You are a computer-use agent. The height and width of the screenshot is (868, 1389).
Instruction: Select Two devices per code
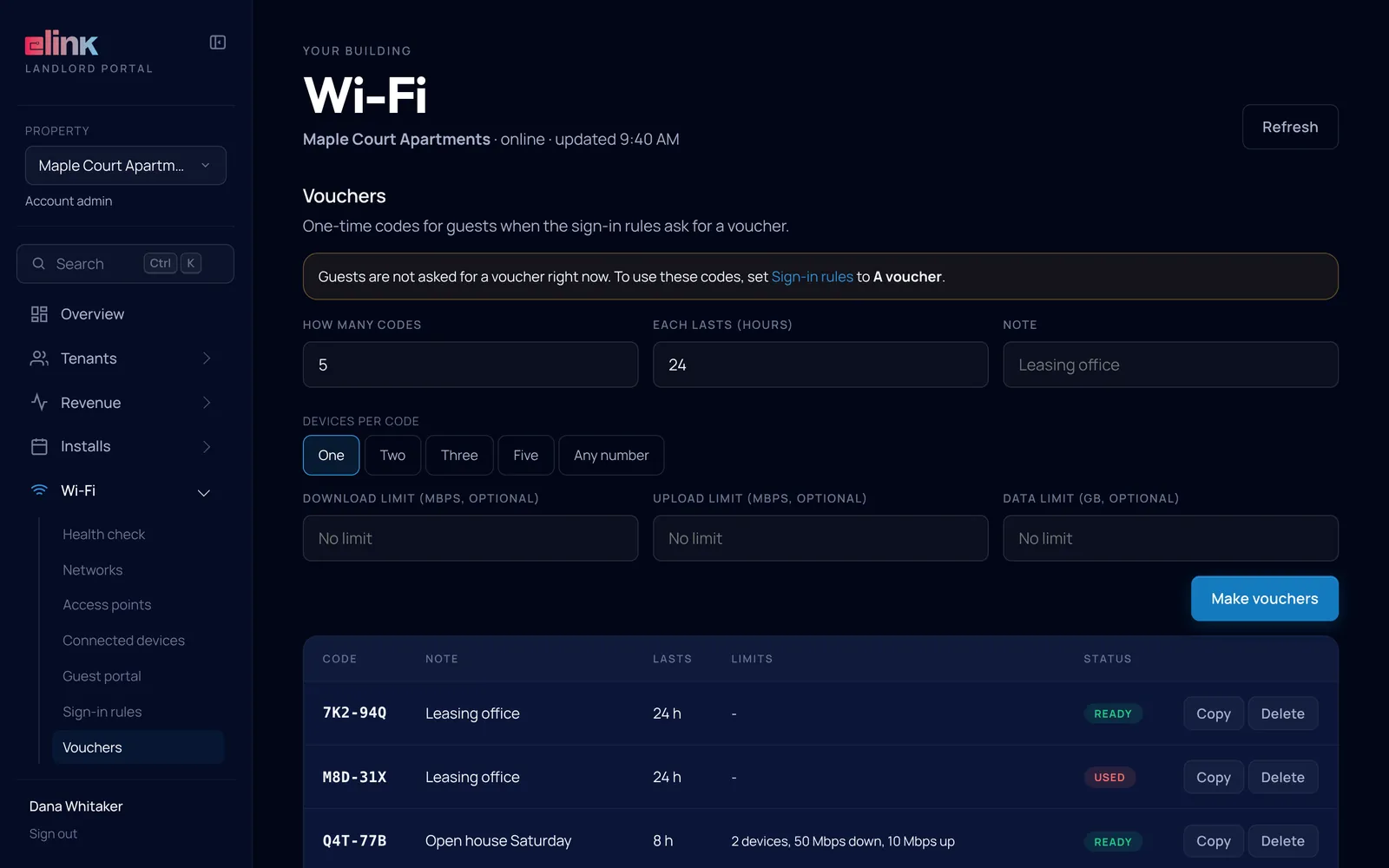coord(392,455)
